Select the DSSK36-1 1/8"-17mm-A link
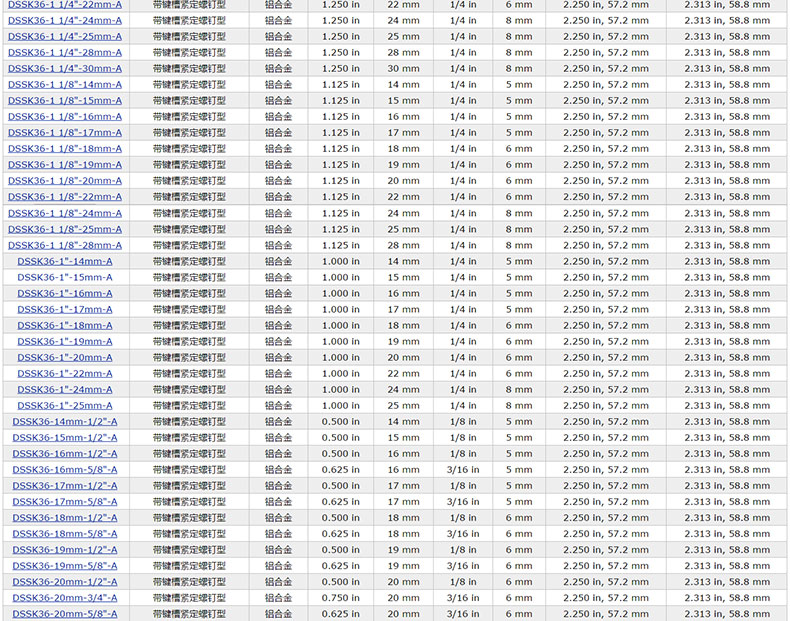The height and width of the screenshot is (621, 790). 65,132
